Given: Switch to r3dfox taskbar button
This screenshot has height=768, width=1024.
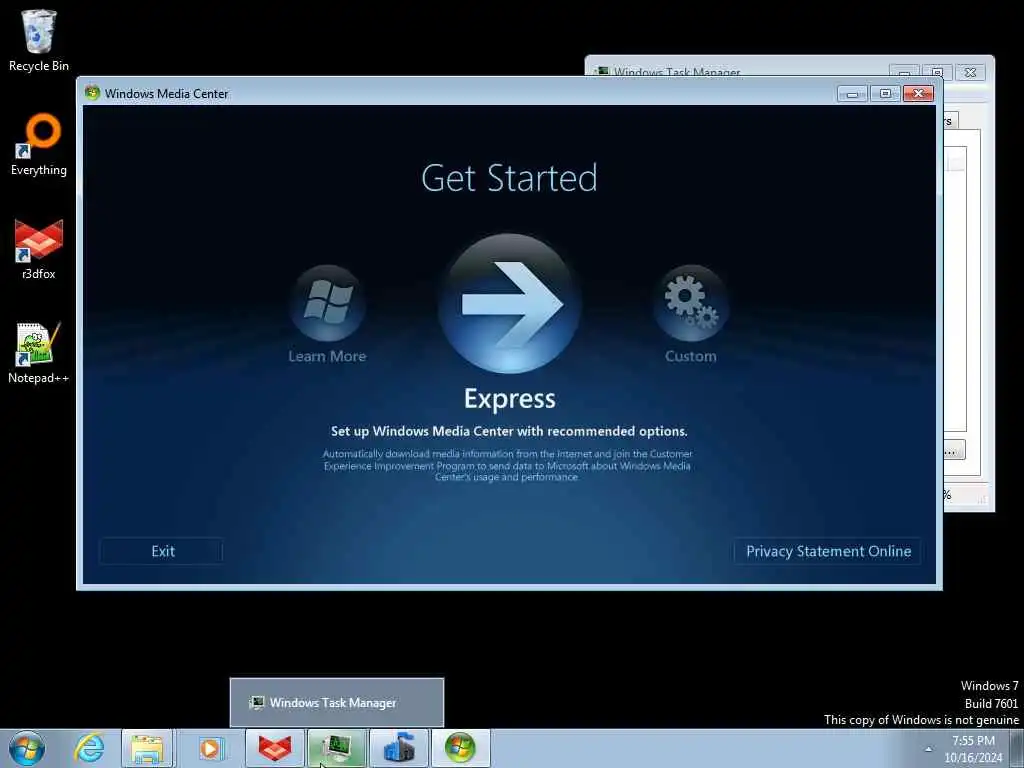Looking at the screenshot, I should (x=275, y=748).
